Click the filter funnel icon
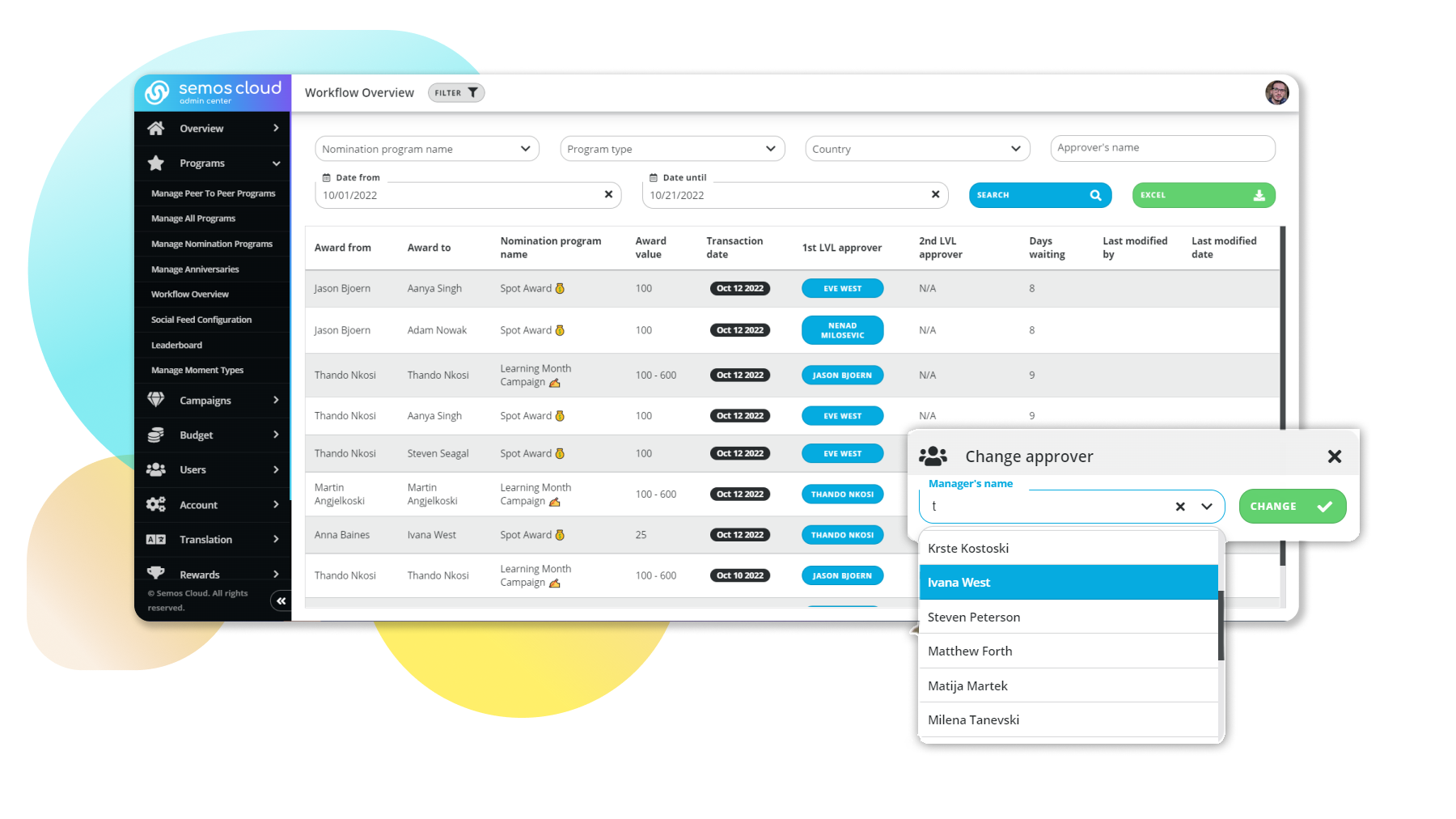Viewport: 1456px width, 819px height. 473,92
